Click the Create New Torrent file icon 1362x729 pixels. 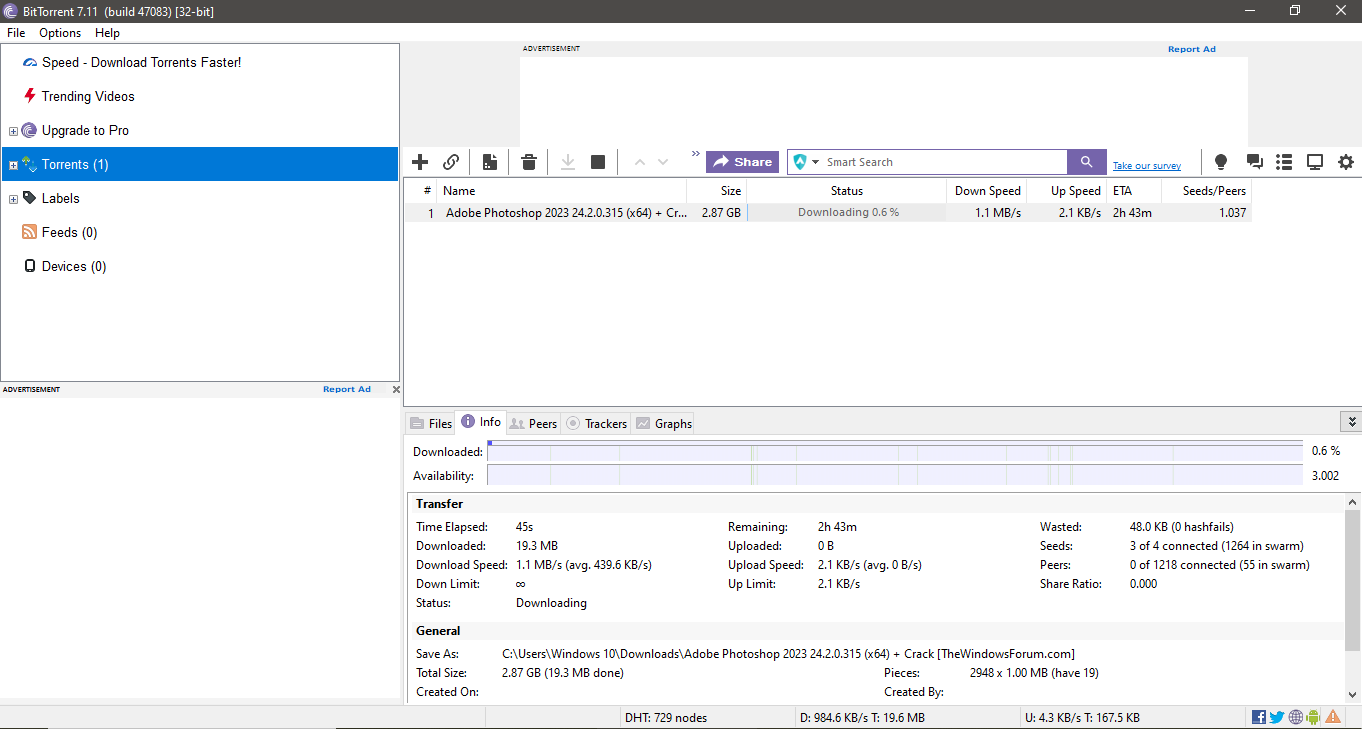point(490,162)
